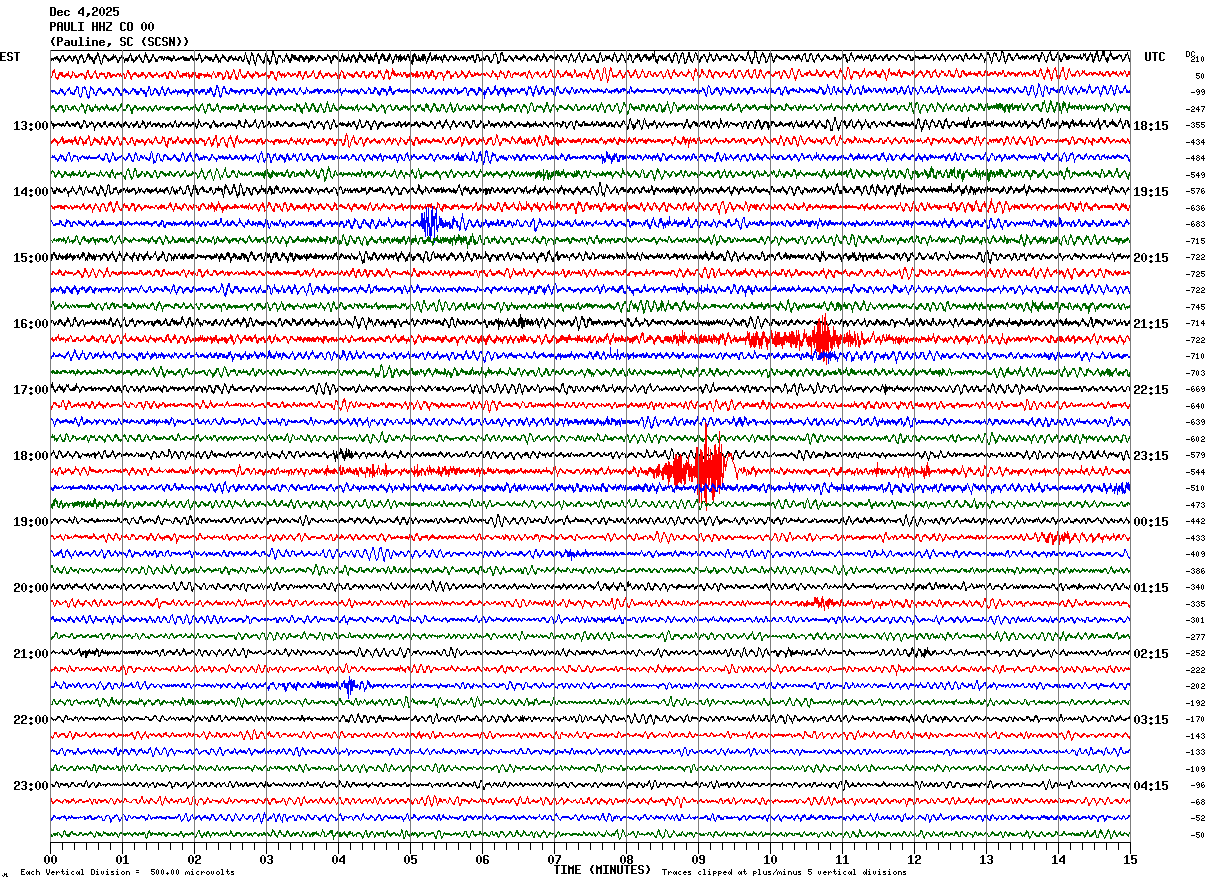Select the 15:00 EST time label
This screenshot has height=886, width=1210.
[x=31, y=258]
